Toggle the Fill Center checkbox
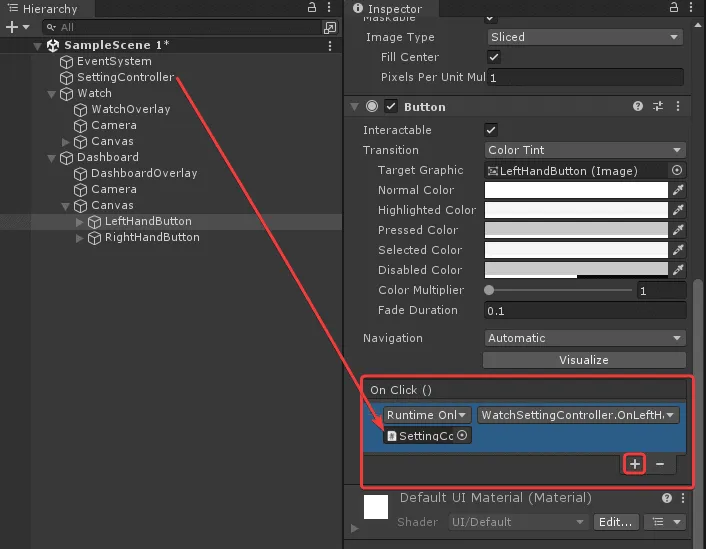This screenshot has width=706, height=549. pos(493,57)
